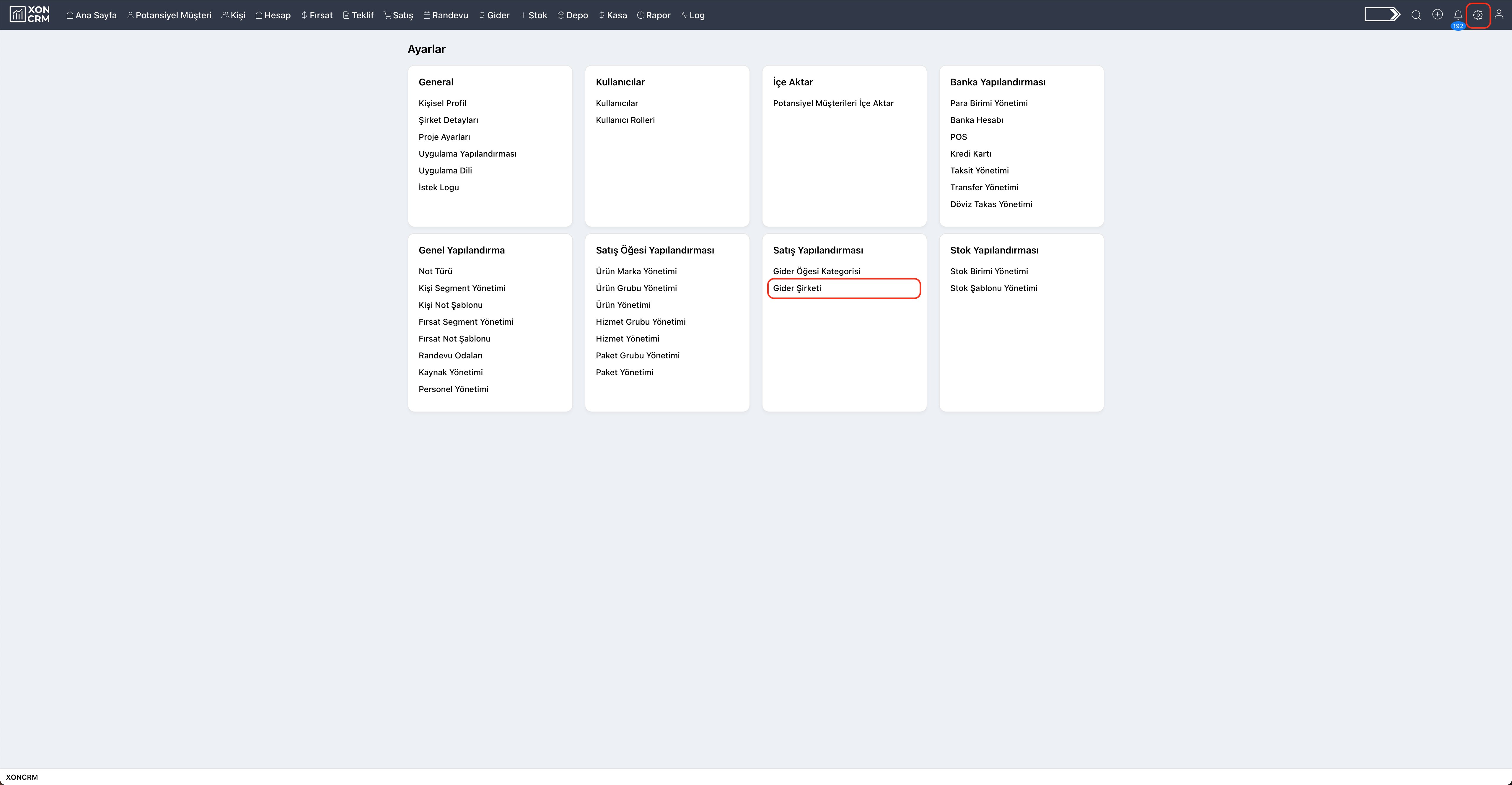1512x785 pixels.
Task: Open the settings gear icon
Action: (x=1478, y=15)
